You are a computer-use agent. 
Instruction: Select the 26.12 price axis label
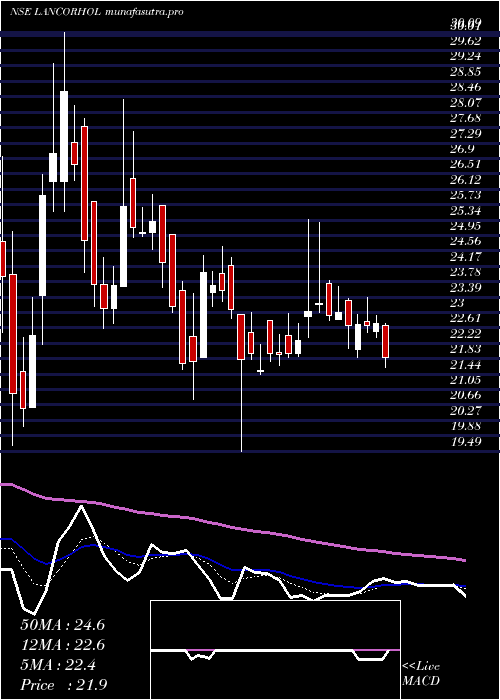(466, 180)
